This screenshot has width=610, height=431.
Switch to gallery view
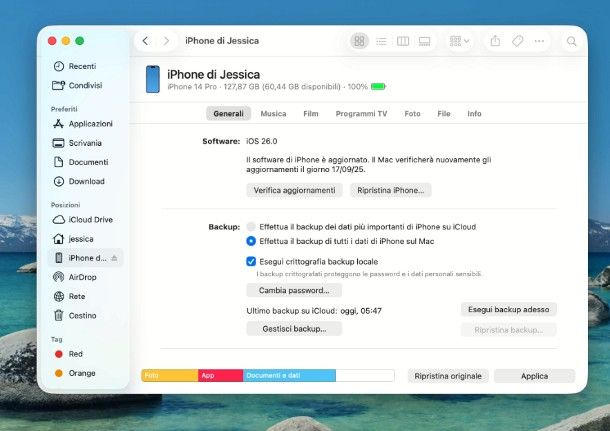(424, 41)
